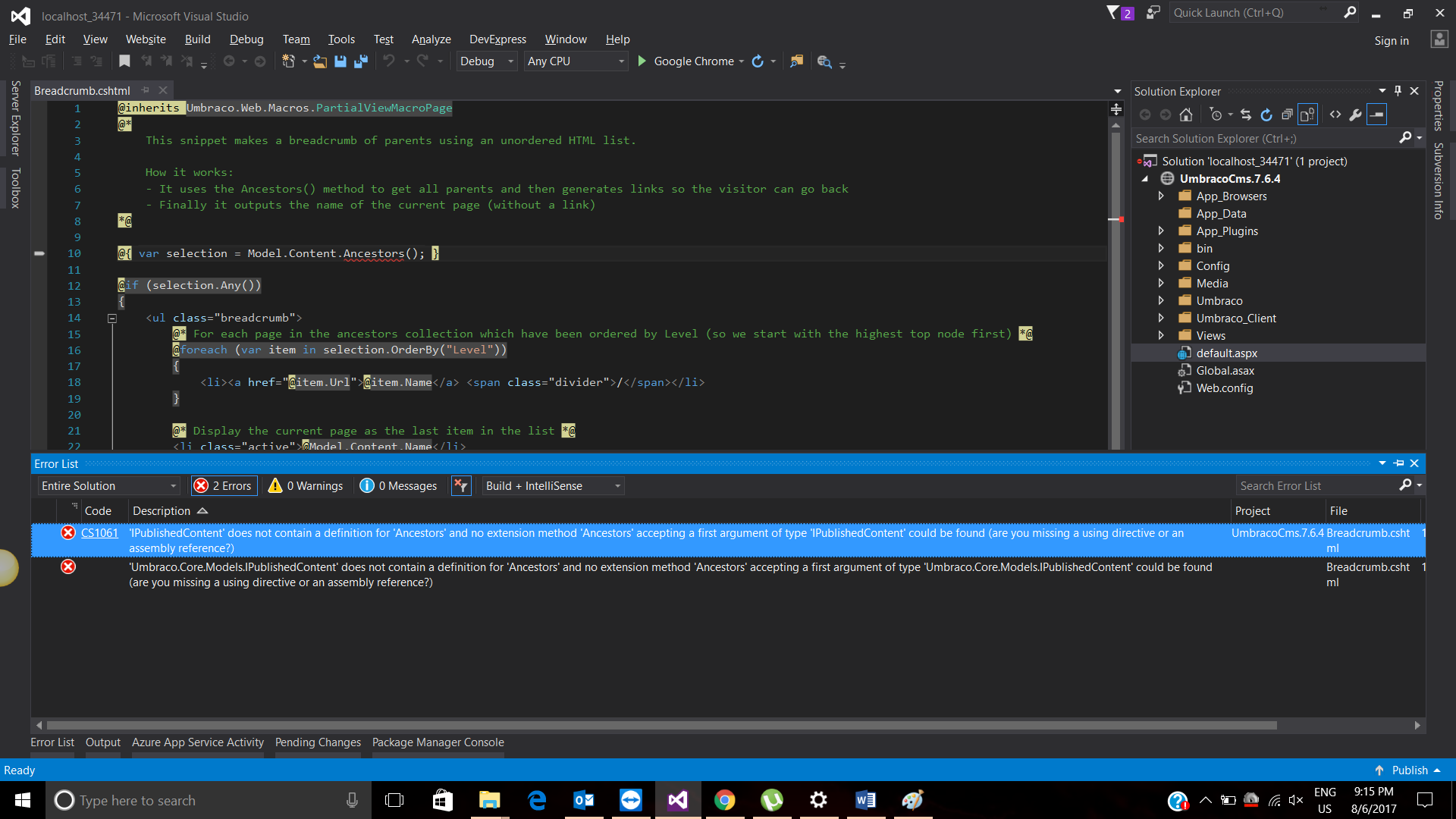Click Sync with Active Document icon
Viewport: 1456px width, 819px height.
pyautogui.click(x=1246, y=115)
